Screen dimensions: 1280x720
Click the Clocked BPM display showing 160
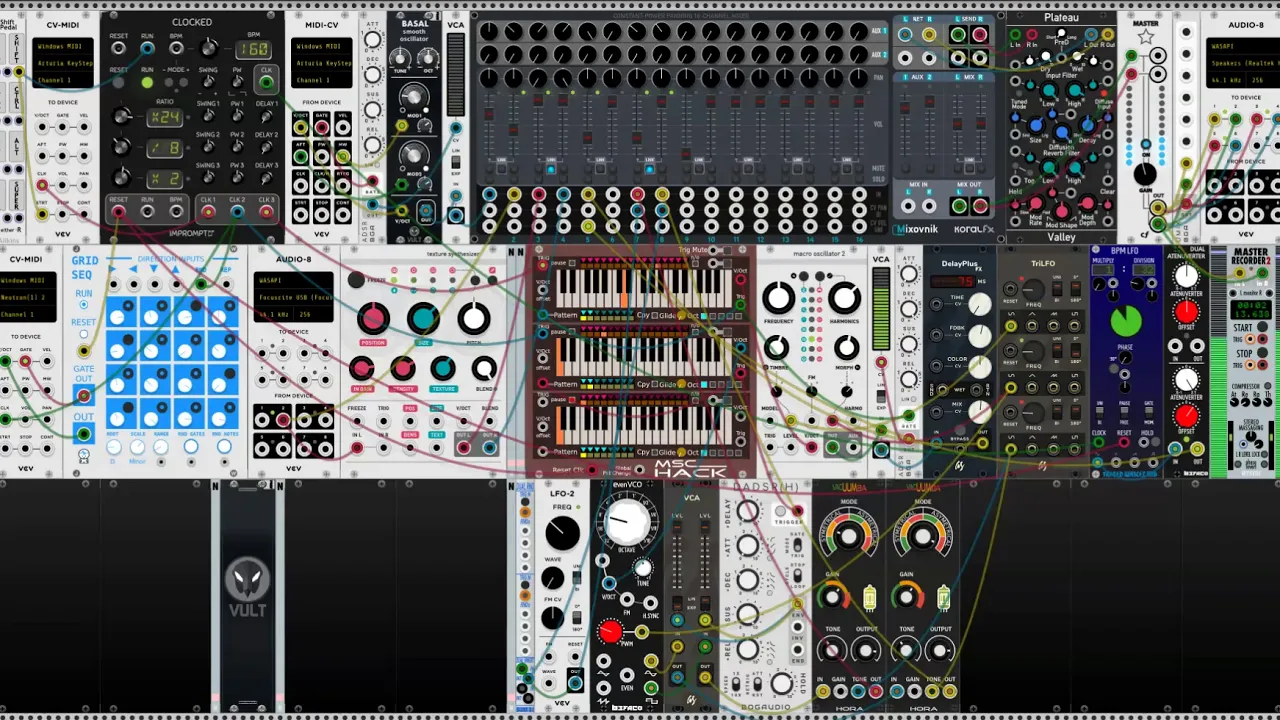(254, 49)
